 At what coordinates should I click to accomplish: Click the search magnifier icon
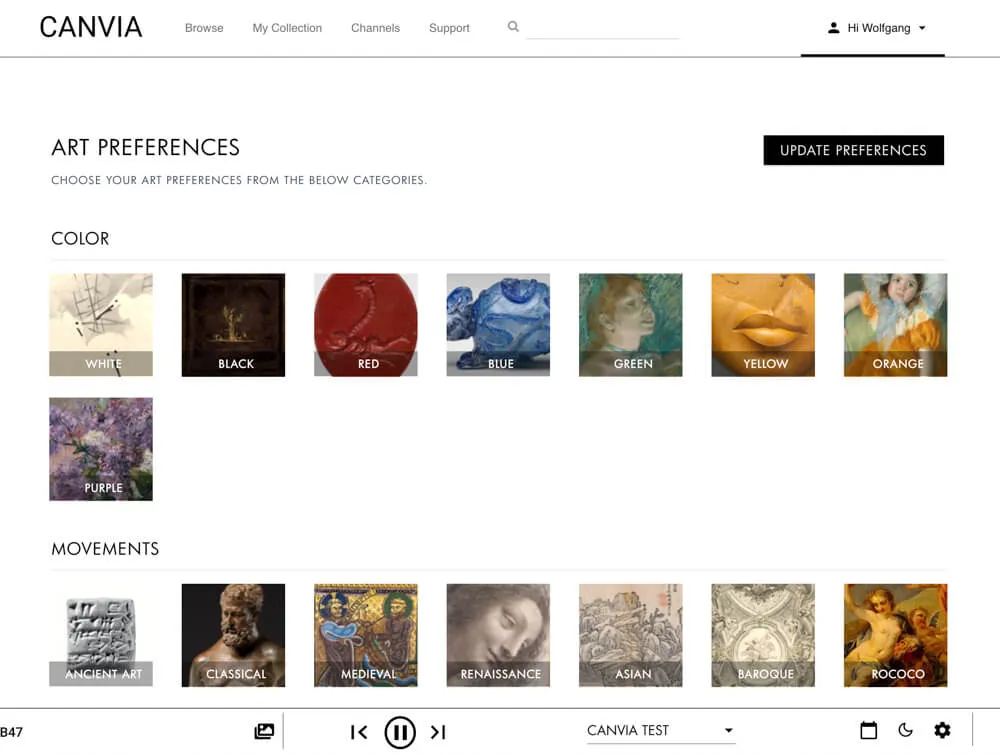click(x=513, y=27)
